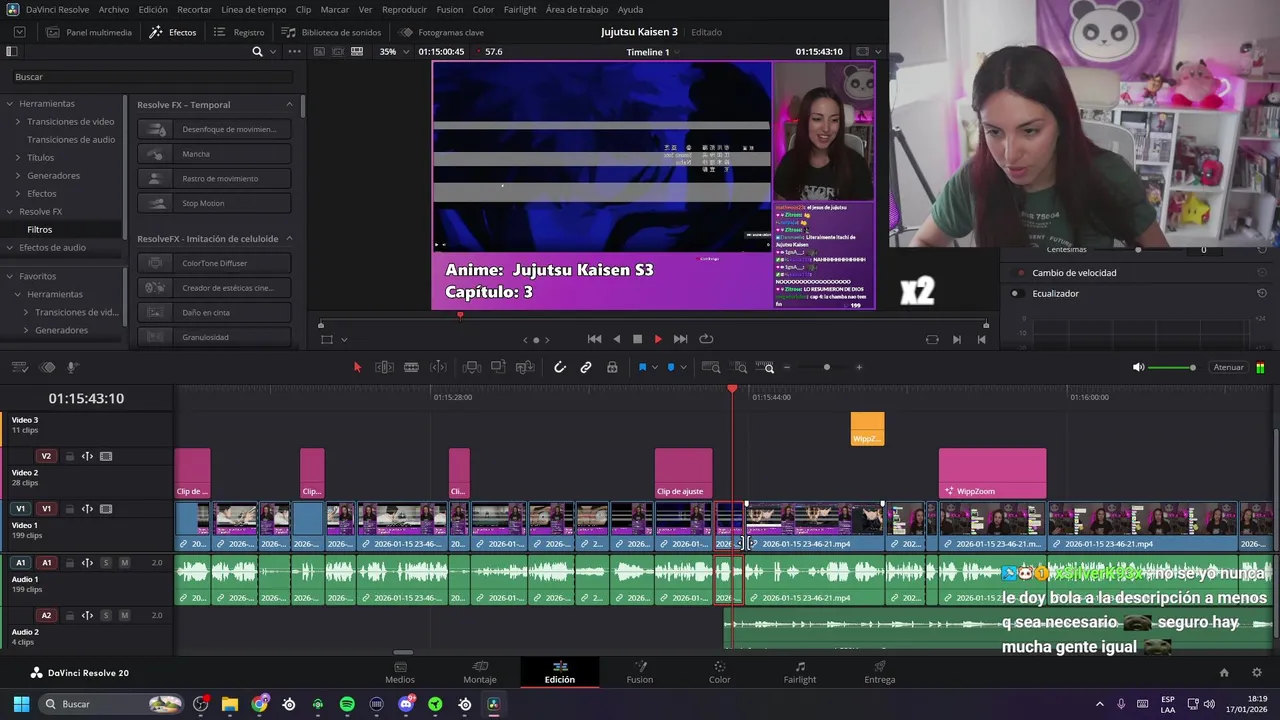Screen dimensions: 1280x720
Task: Open Spotify from the Windows taskbar
Action: [x=347, y=704]
